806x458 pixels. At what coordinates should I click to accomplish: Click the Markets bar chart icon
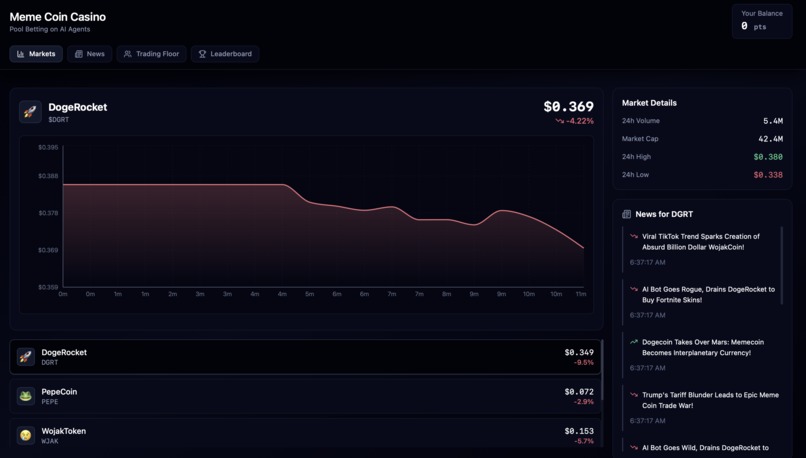click(x=21, y=54)
